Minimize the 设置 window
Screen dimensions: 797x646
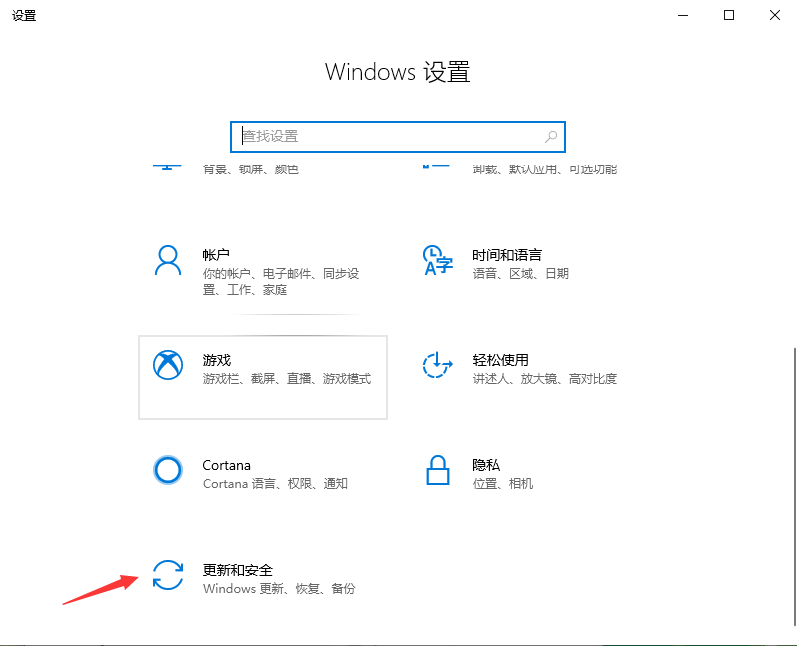(683, 15)
